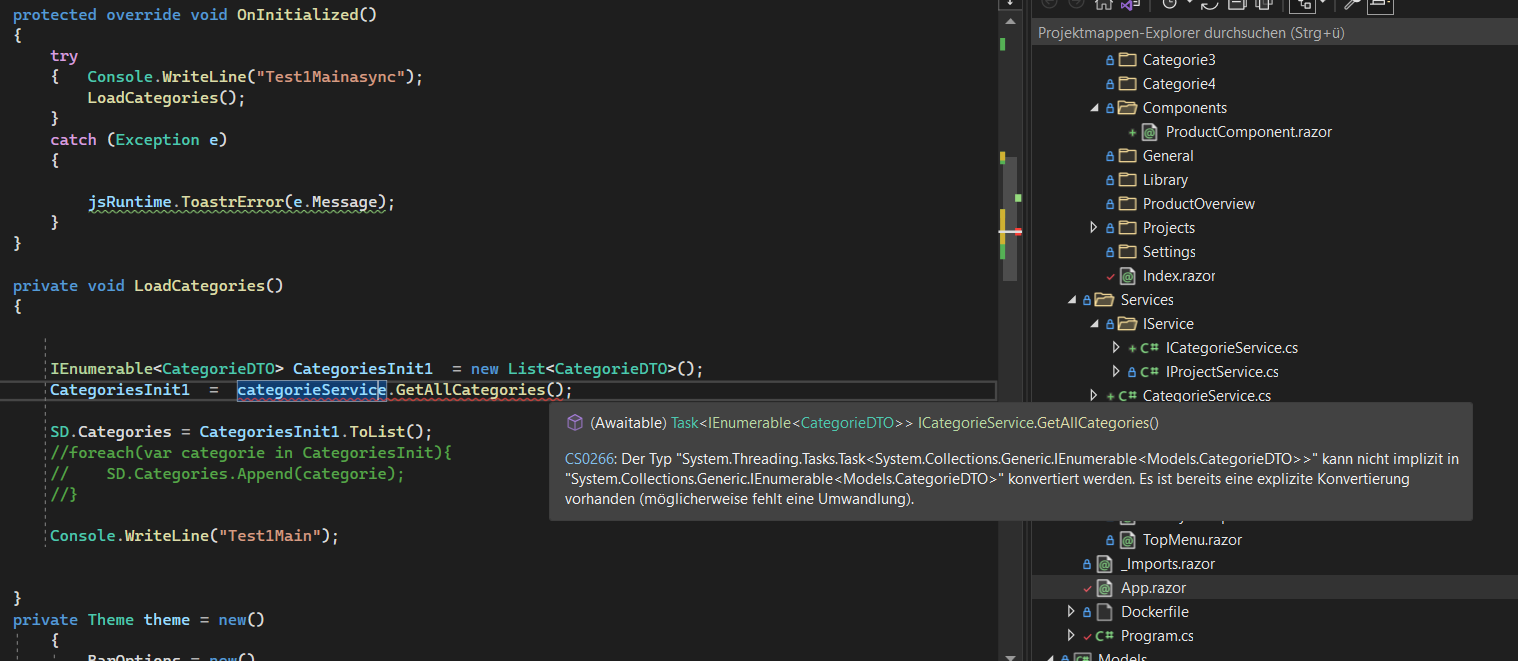This screenshot has height=661, width=1518.
Task: Select ICategorieService.cs file name
Action: [1232, 348]
